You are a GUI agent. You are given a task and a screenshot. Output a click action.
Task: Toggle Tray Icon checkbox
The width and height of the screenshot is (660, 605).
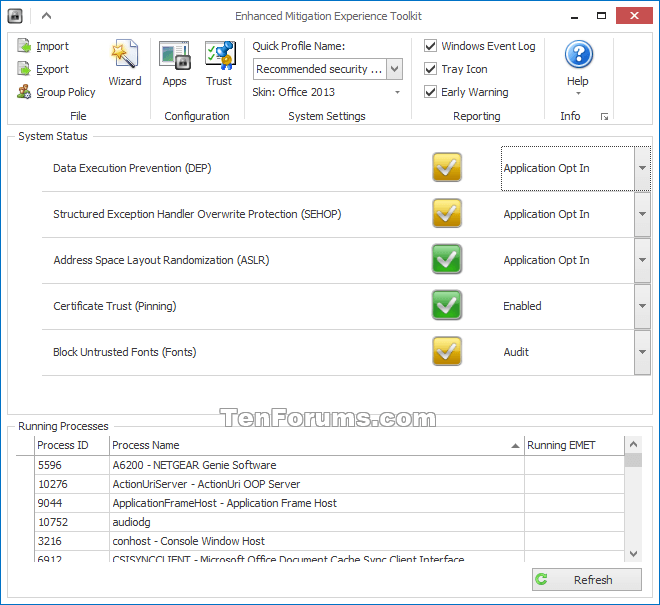pyautogui.click(x=430, y=69)
